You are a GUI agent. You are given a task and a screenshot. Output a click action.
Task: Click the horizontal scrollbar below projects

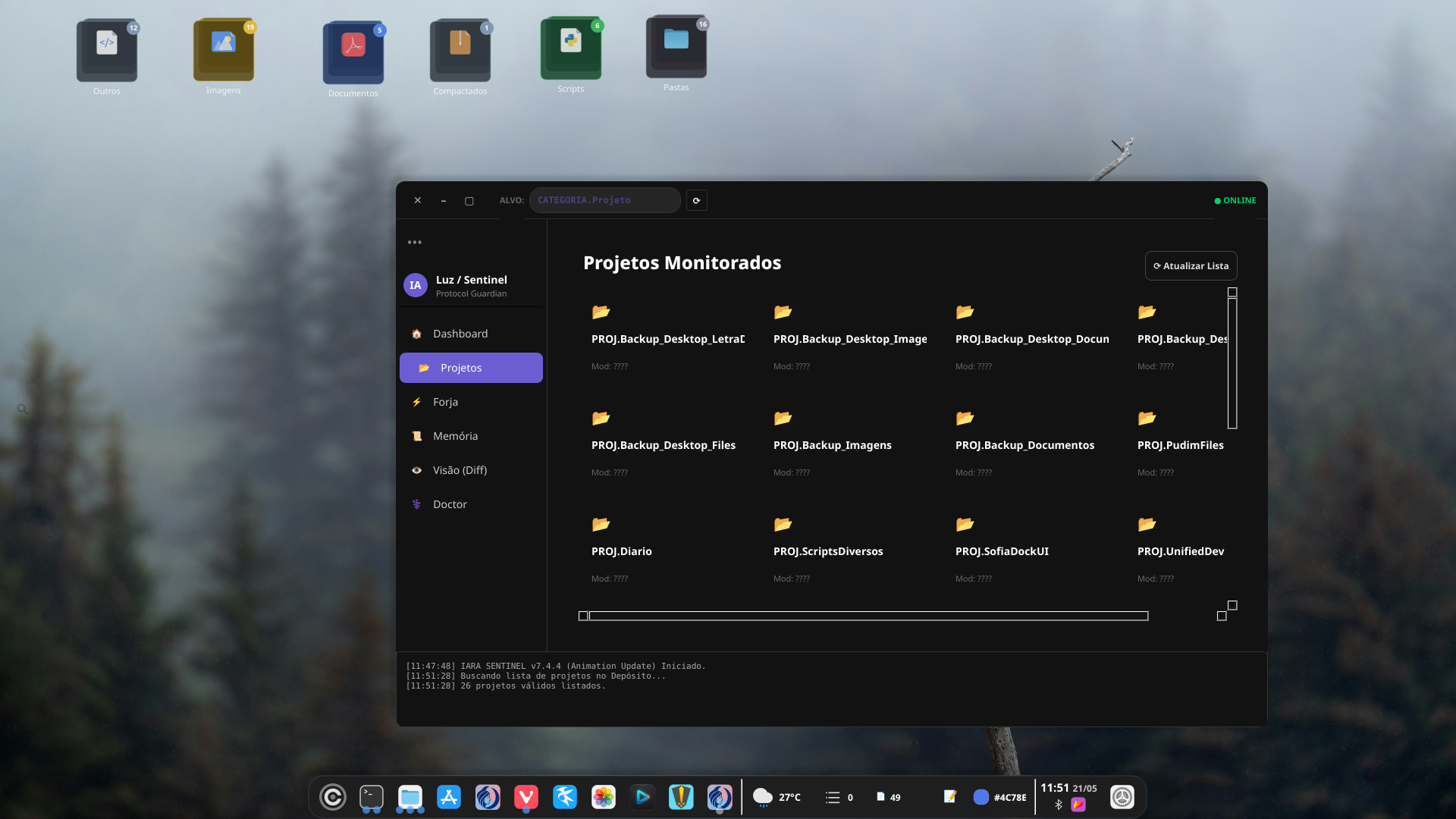click(868, 616)
